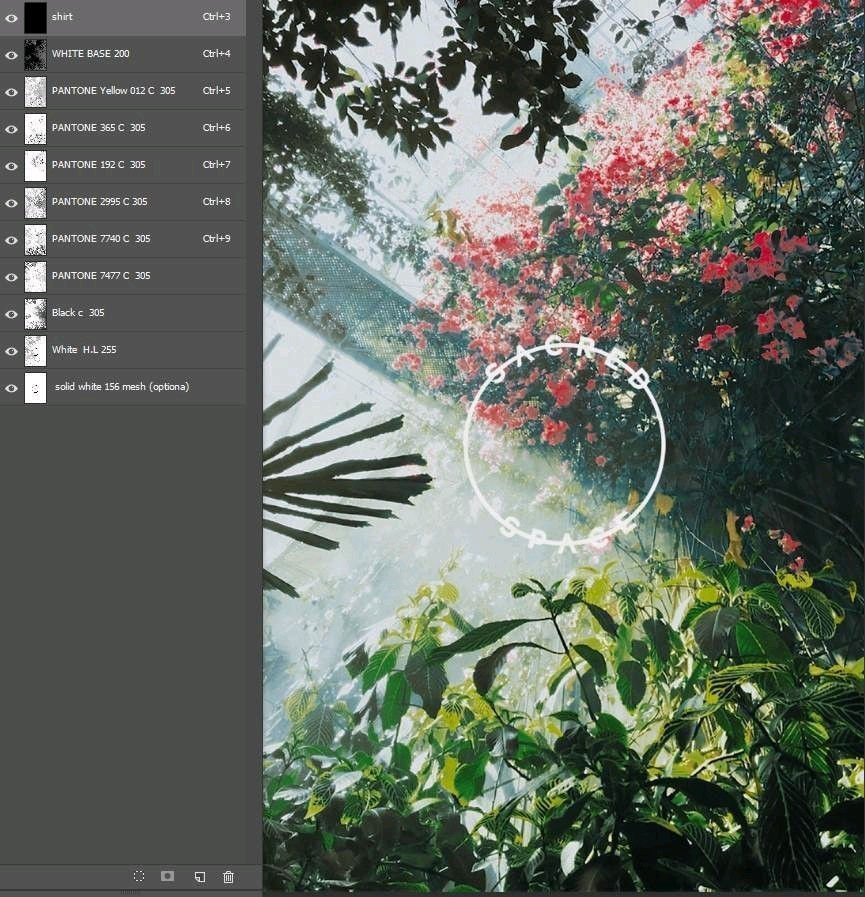Click the Ctrl+9 shortcut label
865x897 pixels.
coord(216,239)
